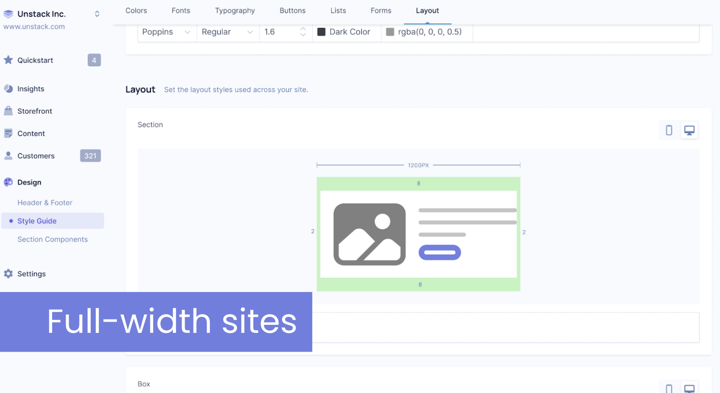Click the purple button in section preview
This screenshot has height=393, width=720.
pos(439,253)
